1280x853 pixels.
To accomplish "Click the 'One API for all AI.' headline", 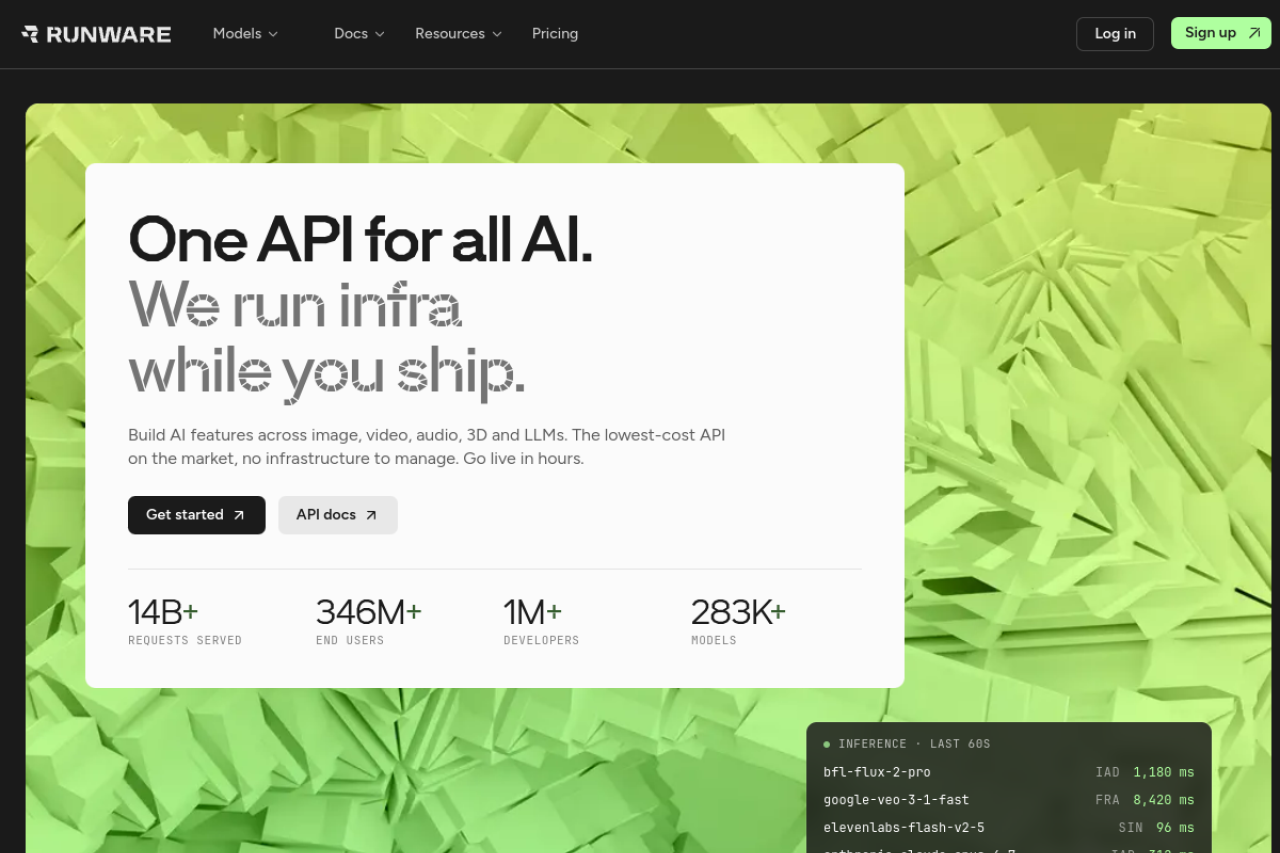I will tap(361, 240).
